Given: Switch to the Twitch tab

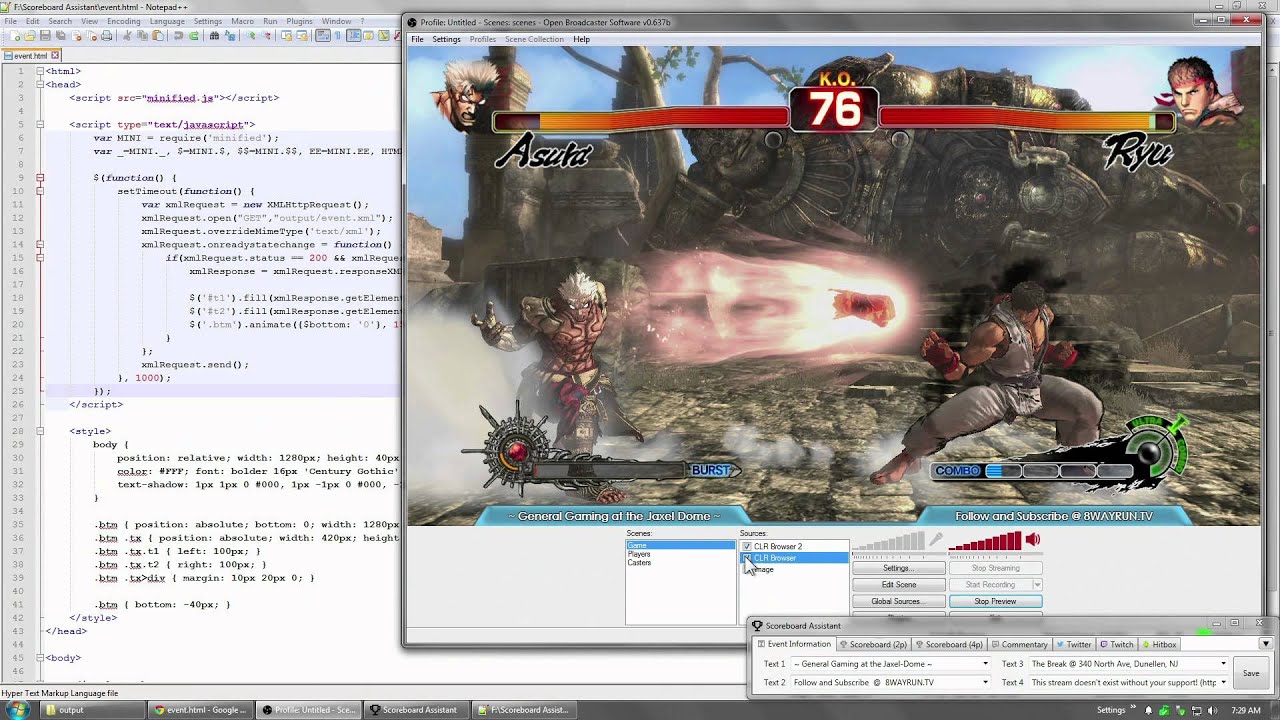Looking at the screenshot, I should click(x=1116, y=644).
